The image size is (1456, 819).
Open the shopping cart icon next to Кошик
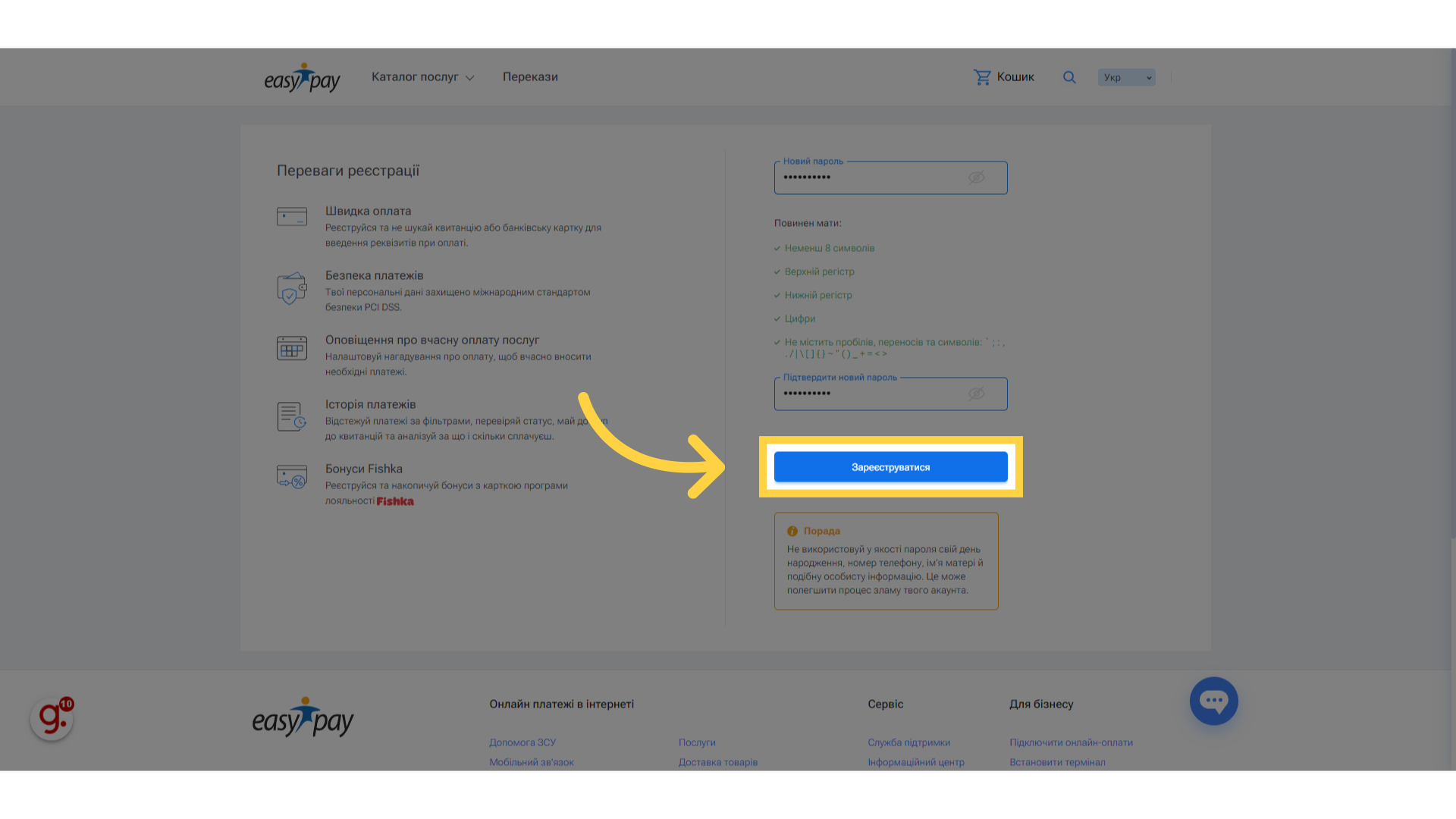pos(982,77)
